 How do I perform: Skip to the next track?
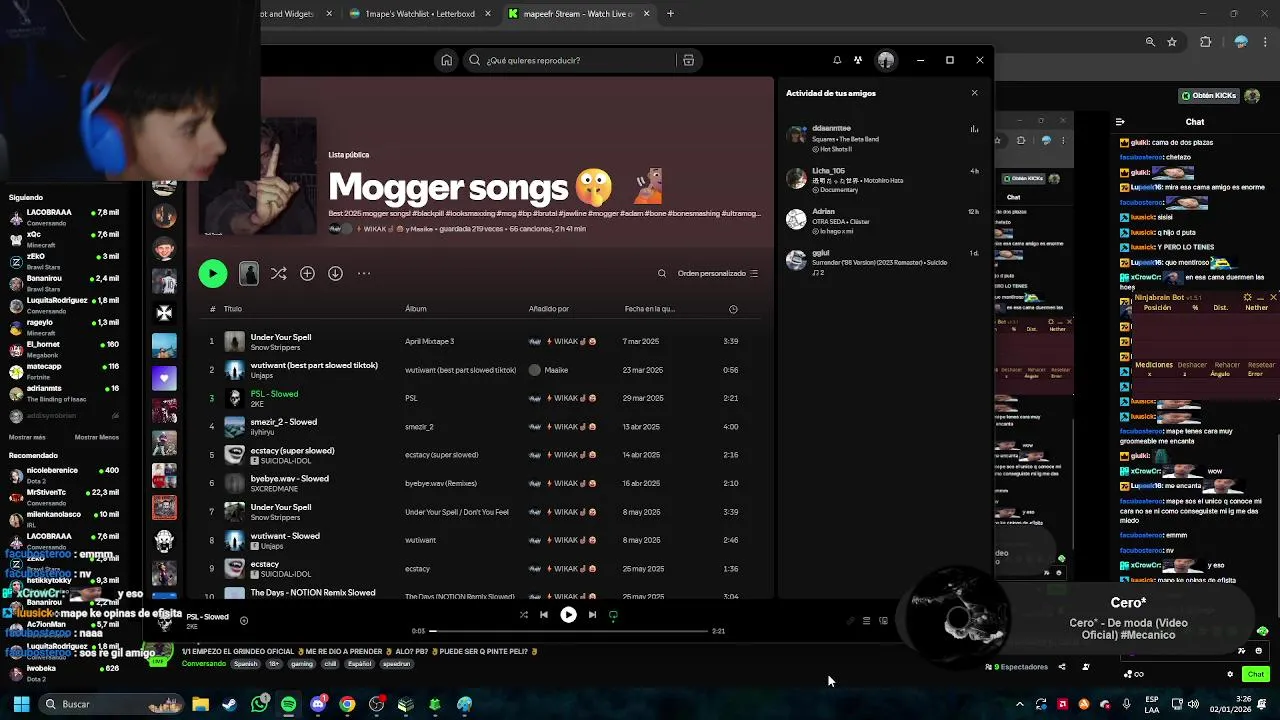[x=592, y=615]
